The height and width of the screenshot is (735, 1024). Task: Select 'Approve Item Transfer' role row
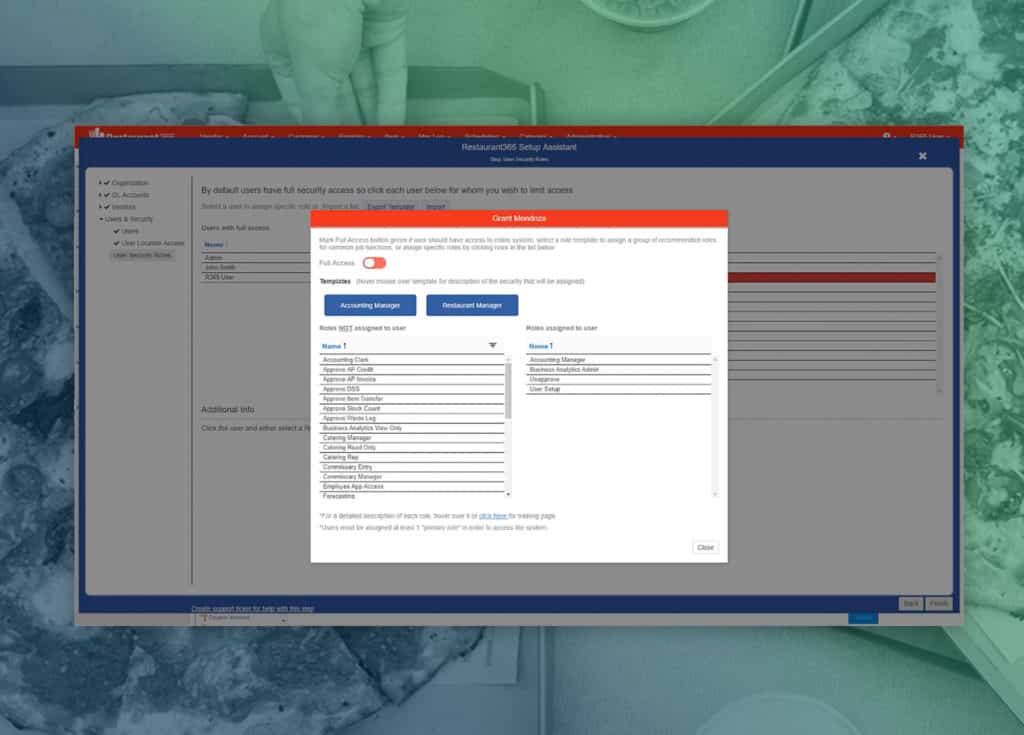(411, 399)
